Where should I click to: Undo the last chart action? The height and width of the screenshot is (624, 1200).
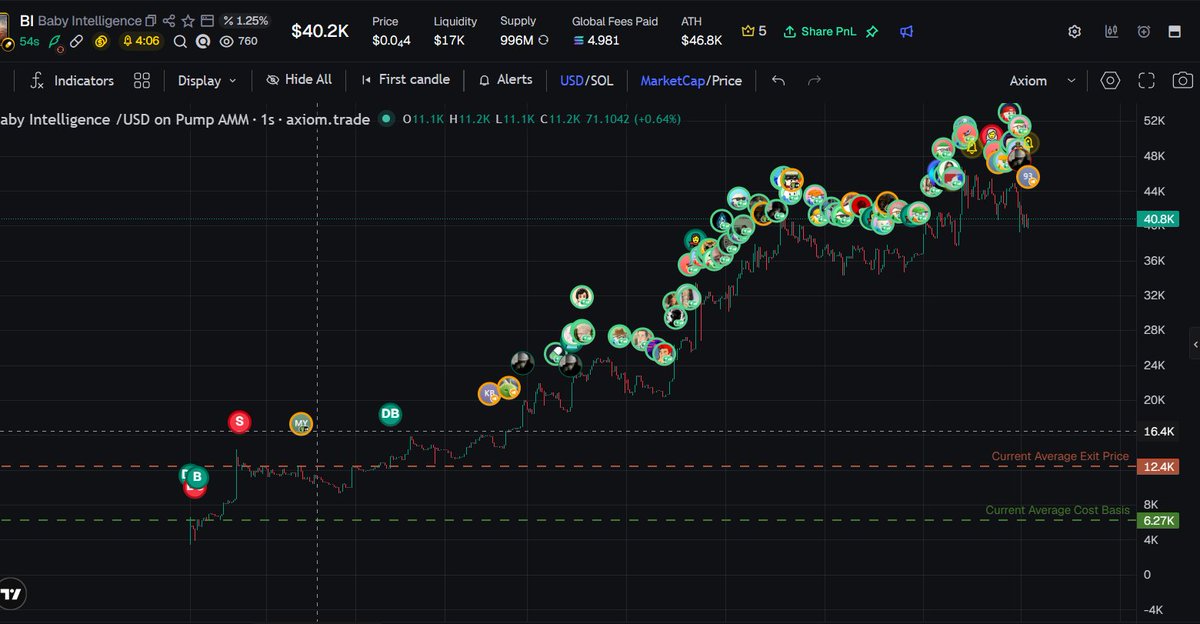(779, 80)
